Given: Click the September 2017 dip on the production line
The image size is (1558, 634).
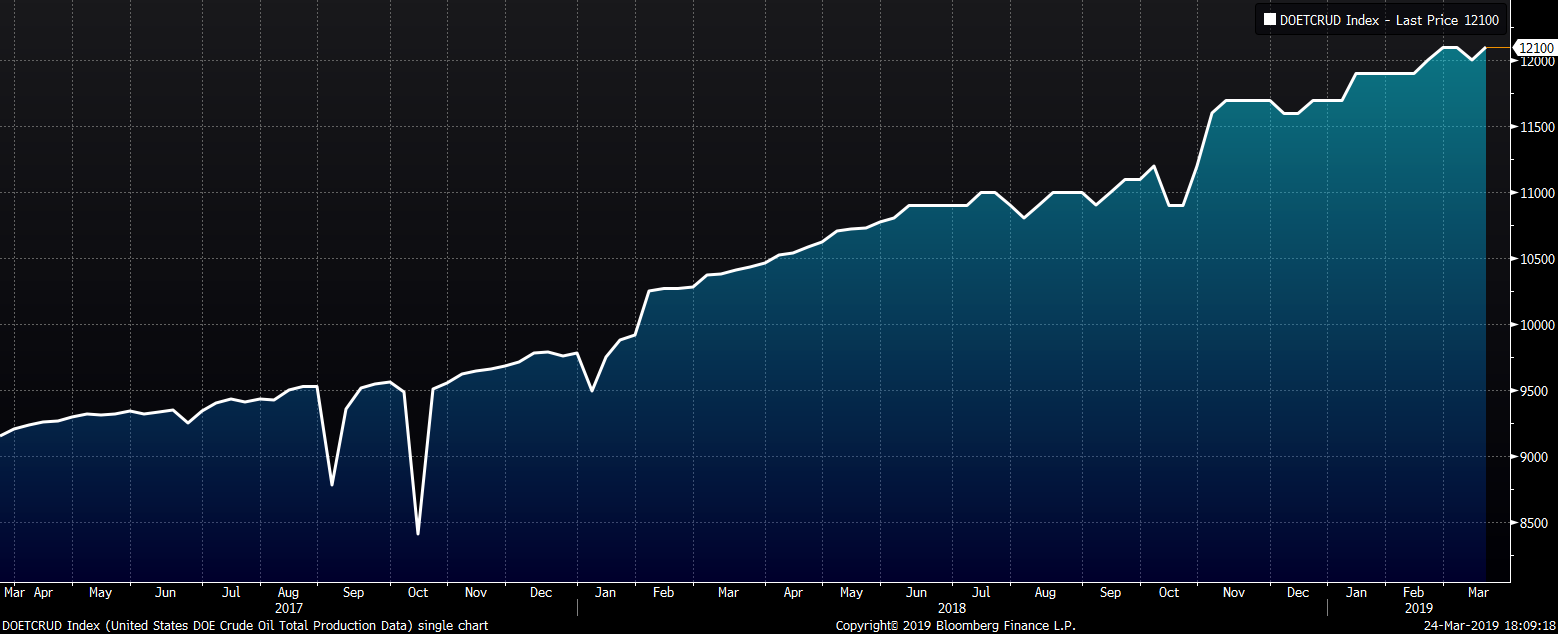Looking at the screenshot, I should coord(332,485).
